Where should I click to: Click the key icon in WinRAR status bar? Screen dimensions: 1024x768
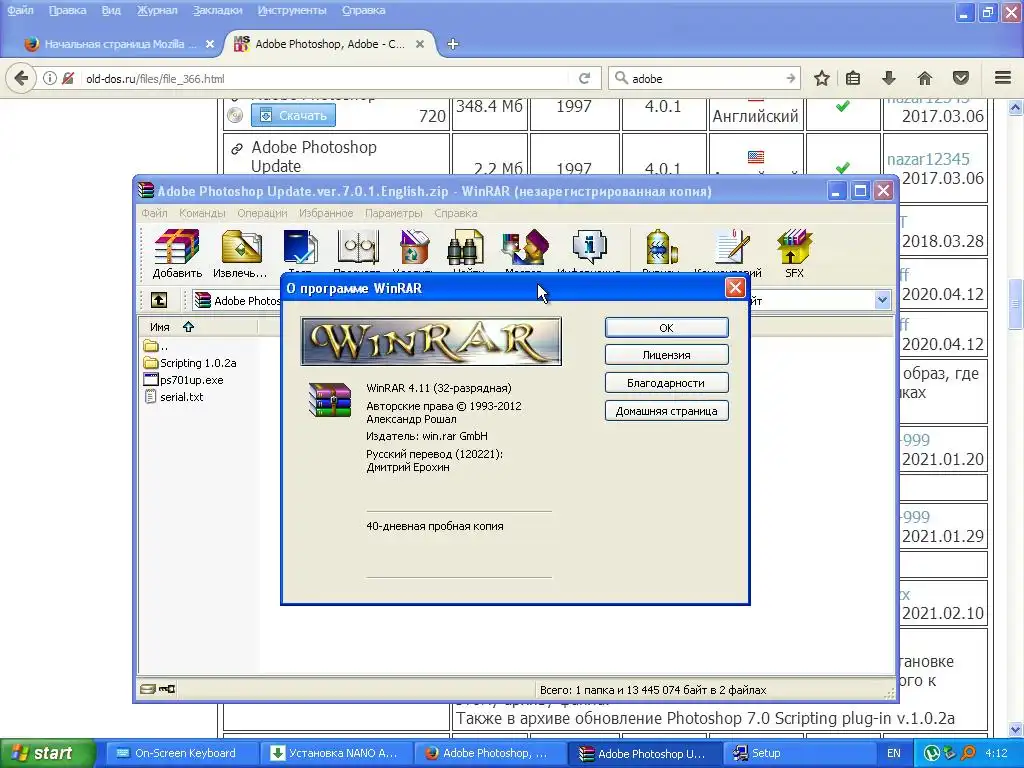(x=167, y=689)
